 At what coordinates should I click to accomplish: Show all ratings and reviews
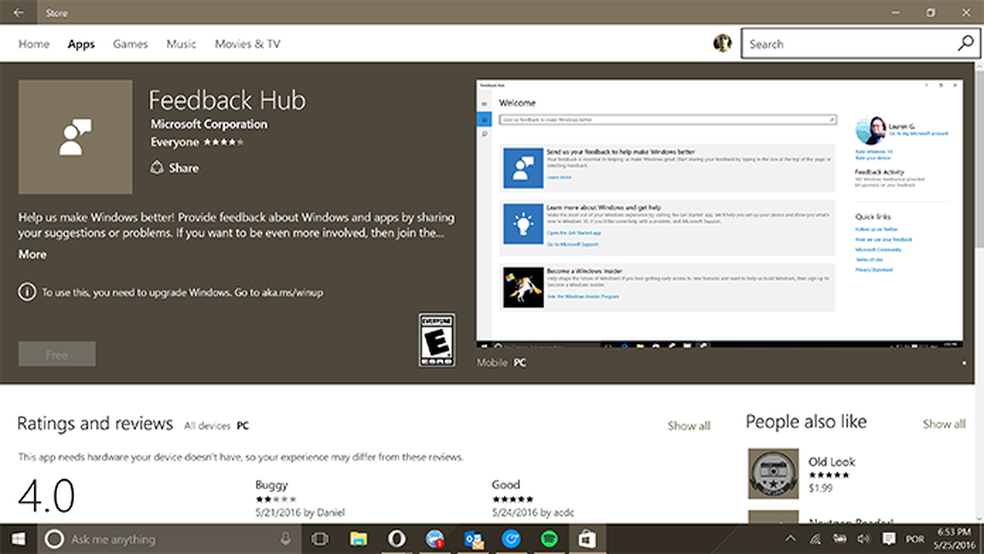coord(689,426)
